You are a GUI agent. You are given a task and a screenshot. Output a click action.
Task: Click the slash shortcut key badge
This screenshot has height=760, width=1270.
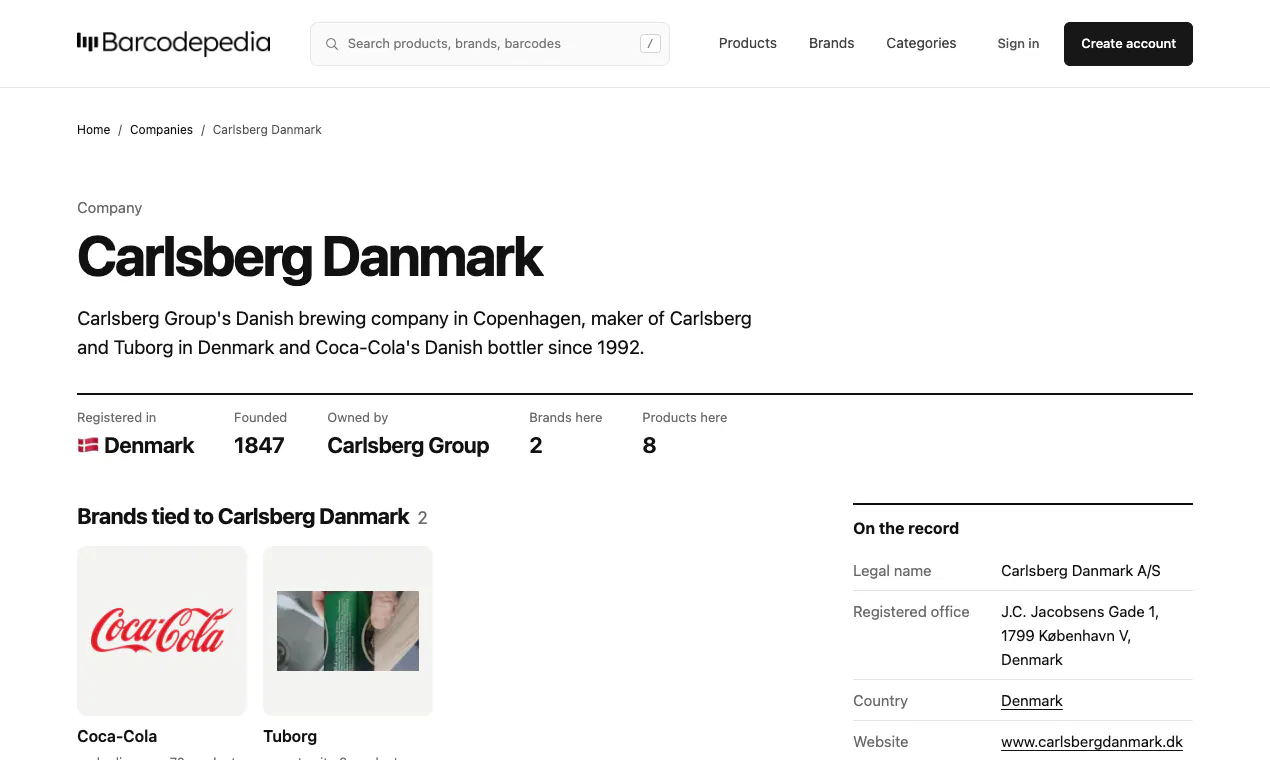click(651, 44)
